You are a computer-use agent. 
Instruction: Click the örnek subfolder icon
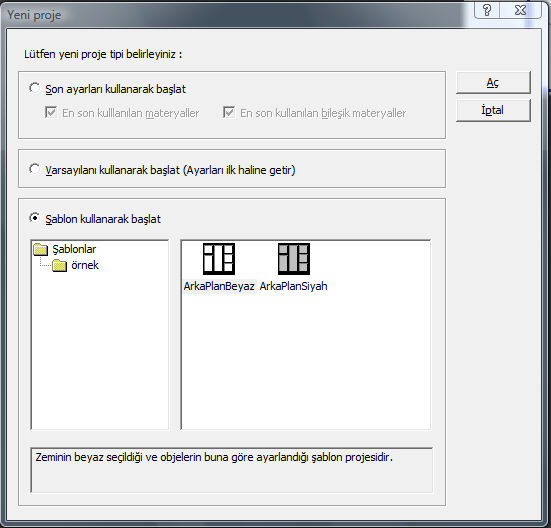click(x=59, y=266)
